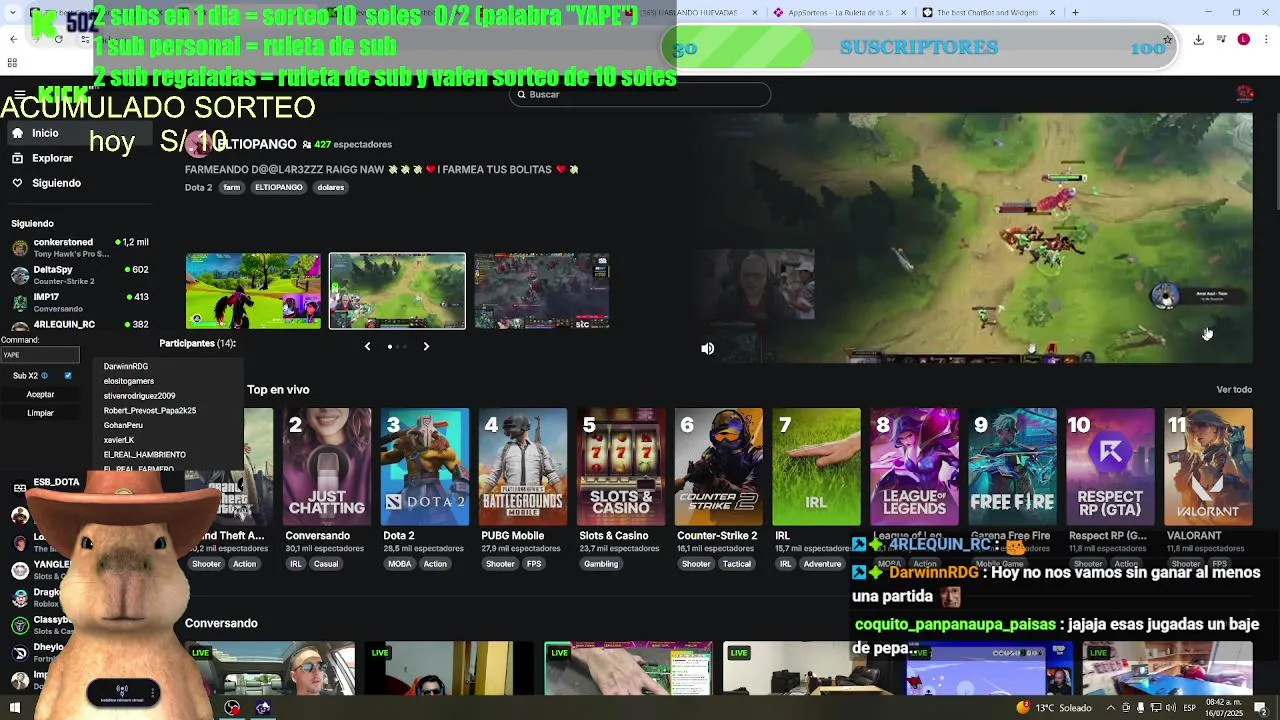Open Respect RP (GTA) category card
Screen dimensions: 1280x720
tap(1111, 467)
